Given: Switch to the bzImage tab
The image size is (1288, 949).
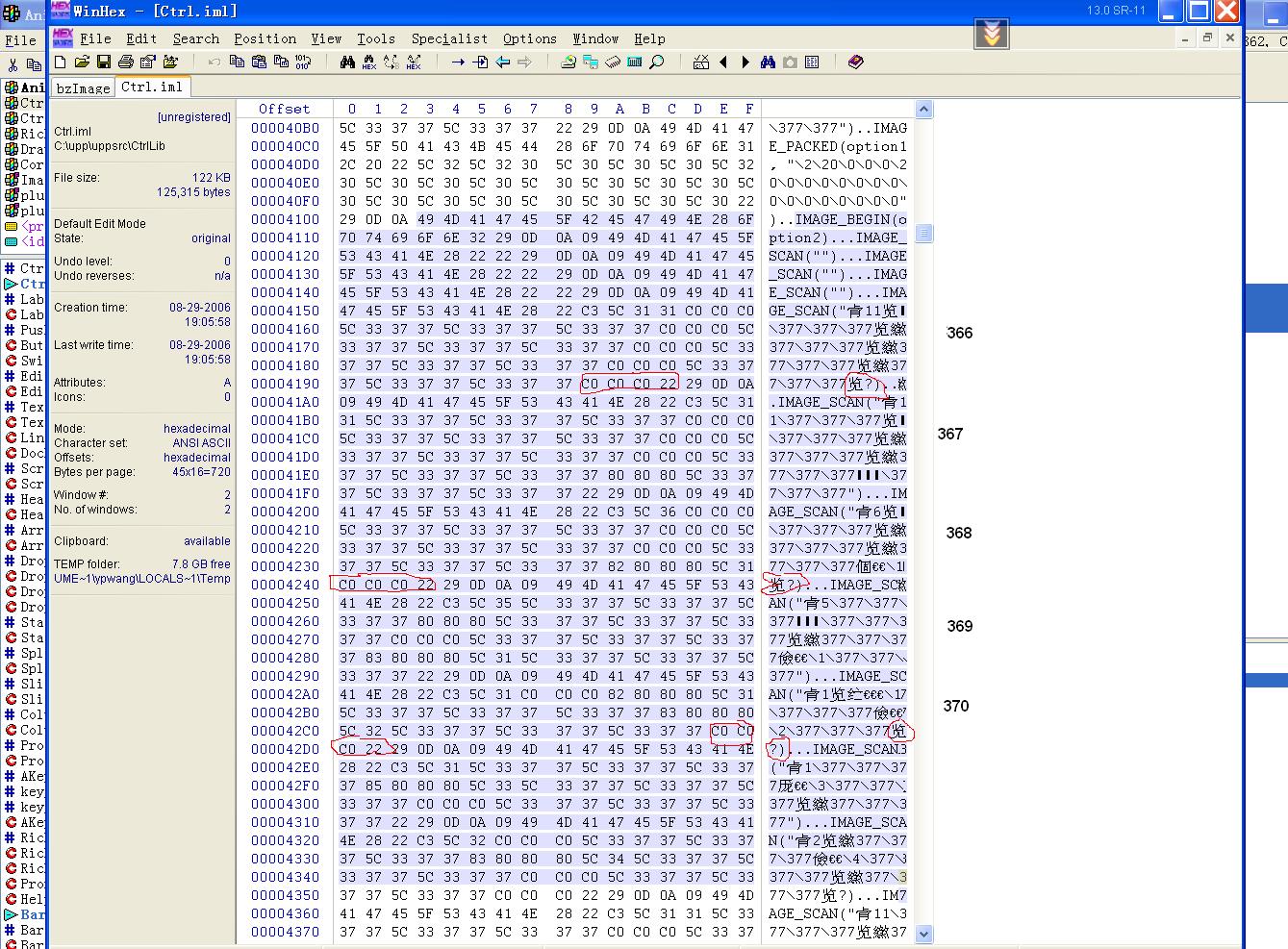Looking at the screenshot, I should tap(84, 87).
